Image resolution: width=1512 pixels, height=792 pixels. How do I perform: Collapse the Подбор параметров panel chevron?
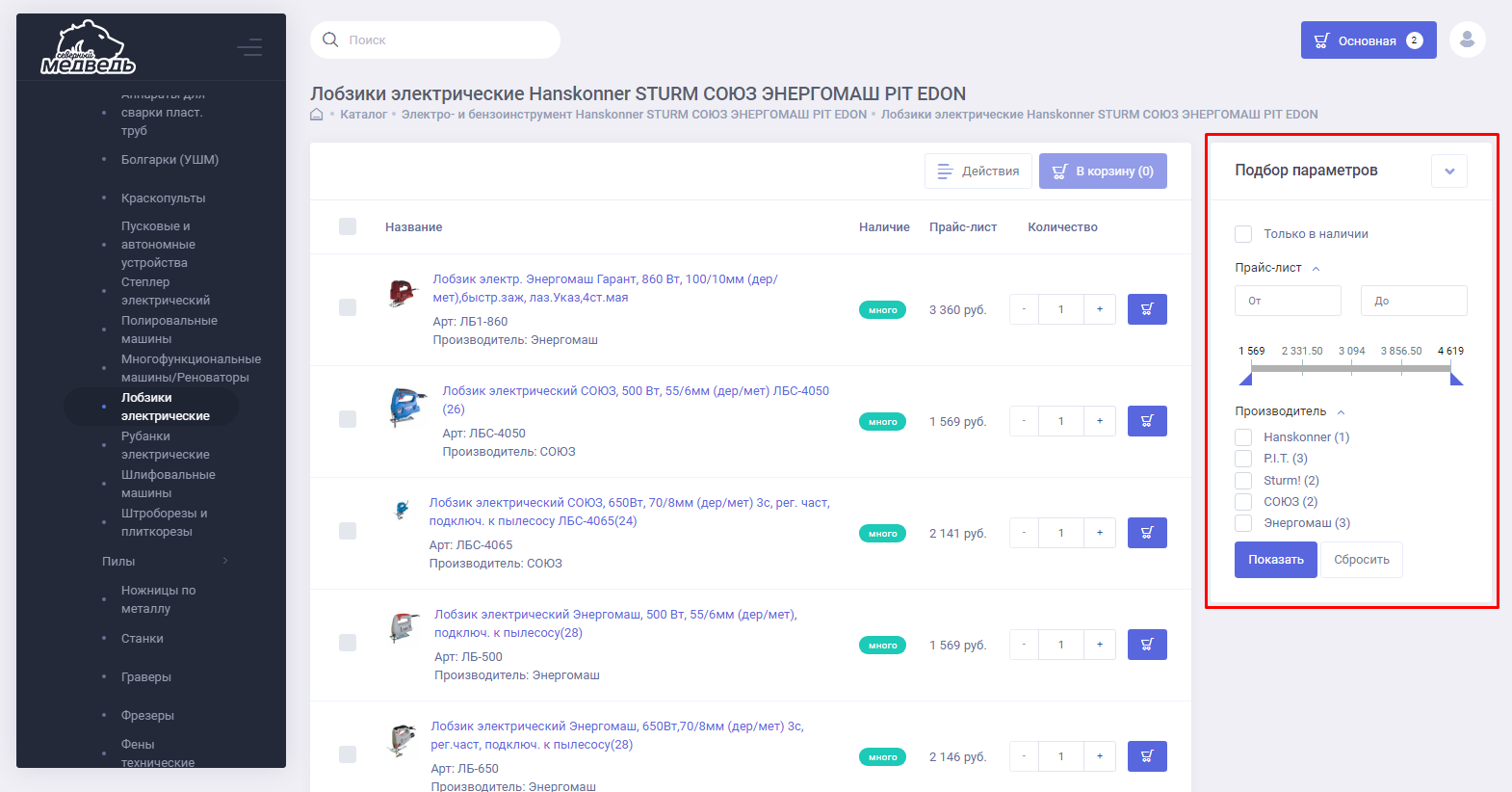pos(1449,172)
